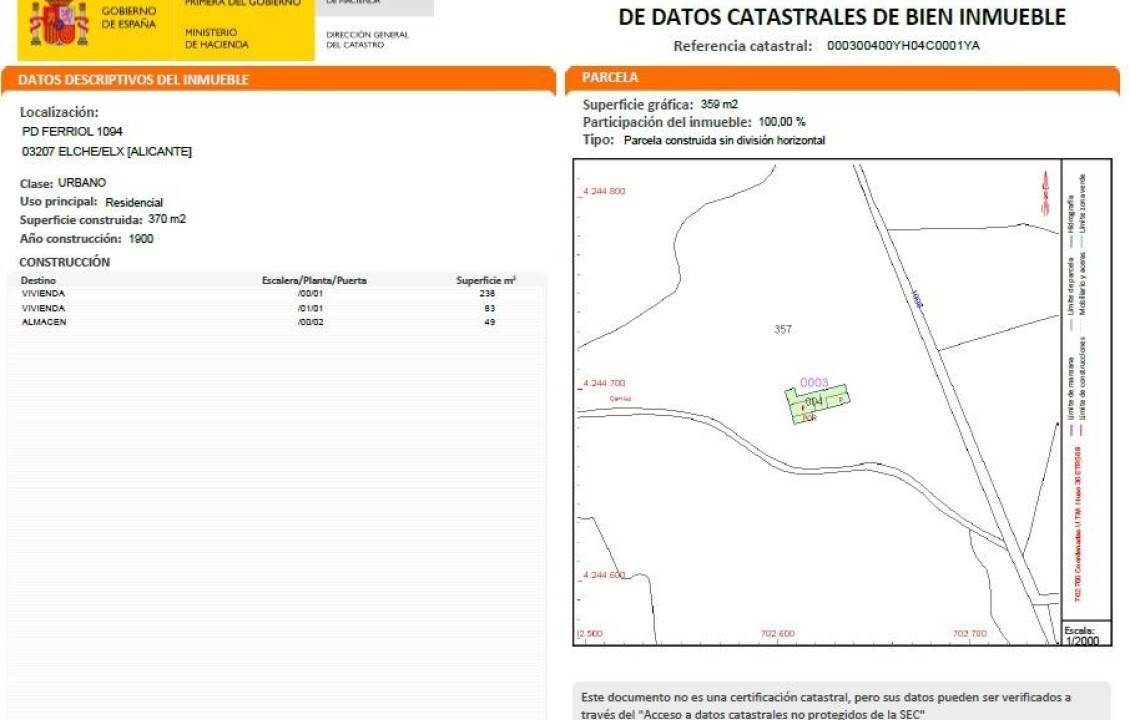Viewport: 1130px width, 720px height.
Task: Click the red UTM coordinates legend text
Action: pos(1078,524)
